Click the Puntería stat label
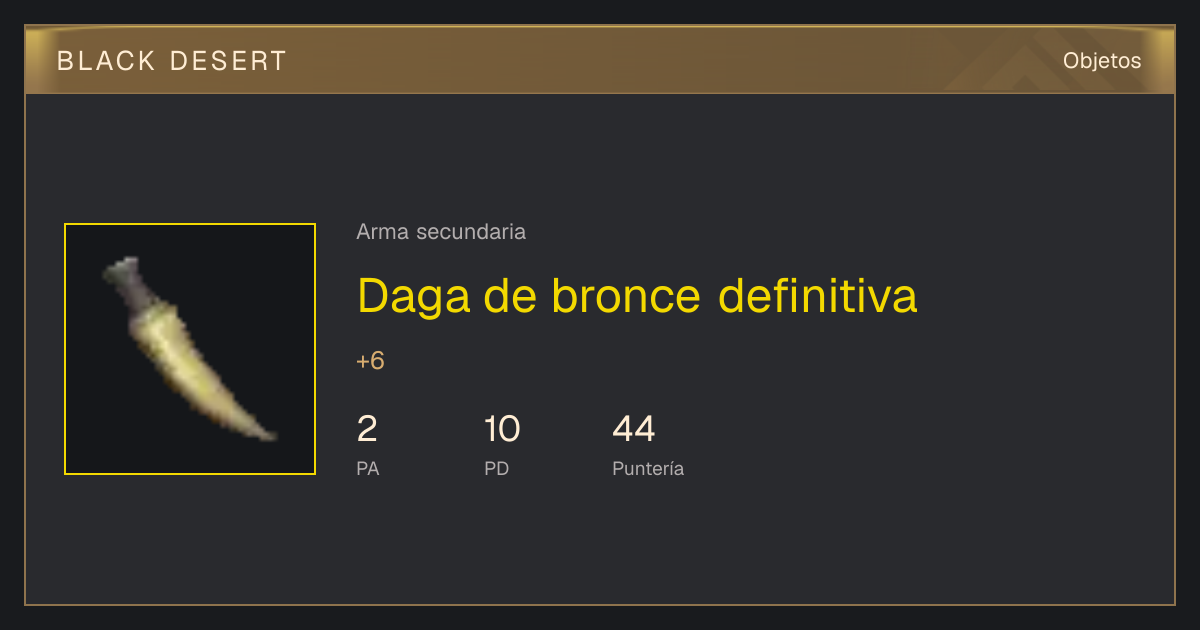 pyautogui.click(x=648, y=468)
